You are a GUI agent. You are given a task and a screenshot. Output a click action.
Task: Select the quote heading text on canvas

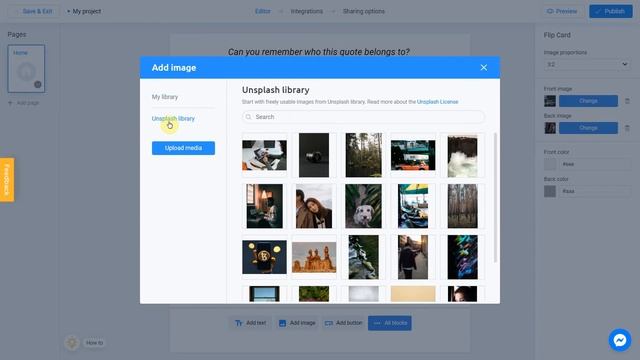[x=318, y=52]
